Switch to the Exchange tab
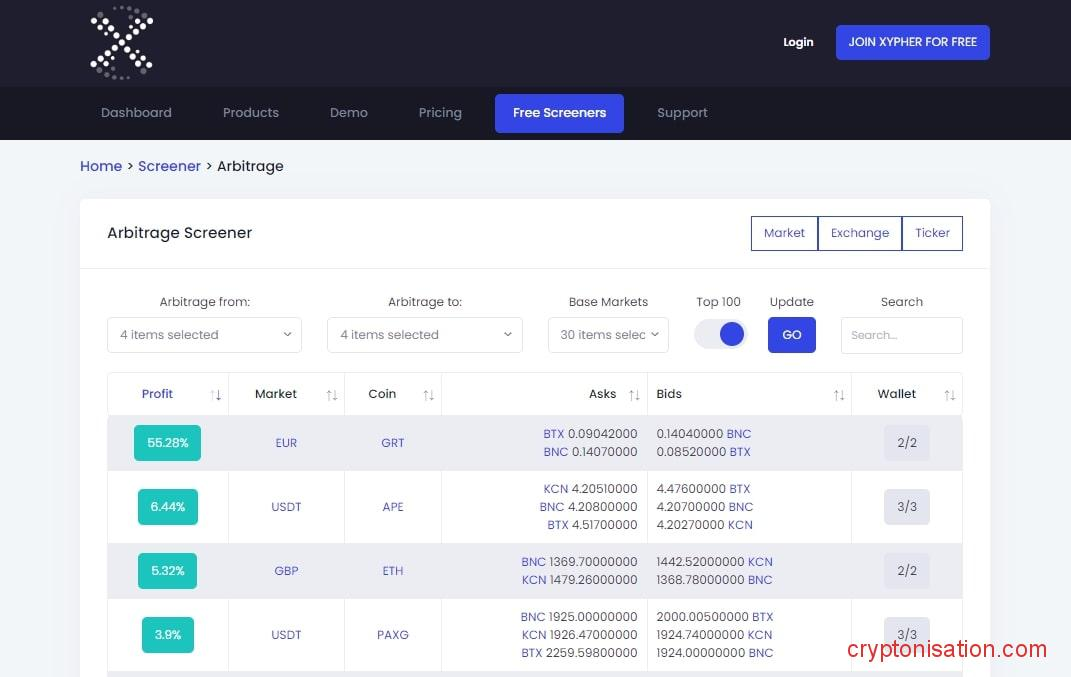This screenshot has width=1071, height=677. (x=859, y=233)
